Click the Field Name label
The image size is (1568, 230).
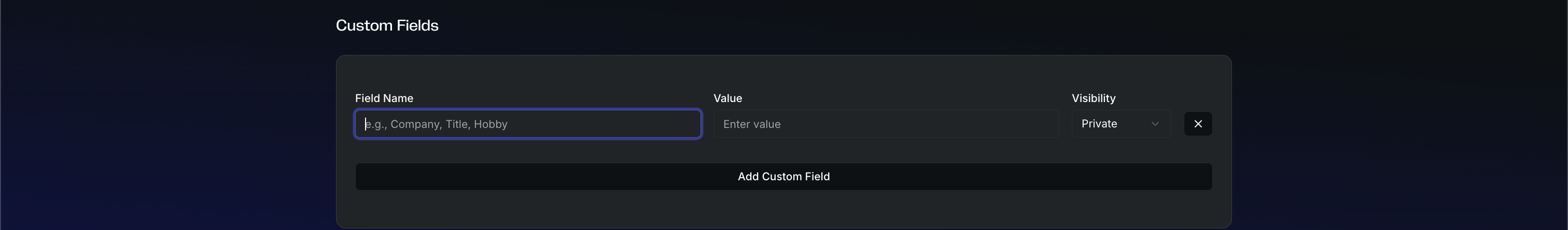(x=384, y=98)
